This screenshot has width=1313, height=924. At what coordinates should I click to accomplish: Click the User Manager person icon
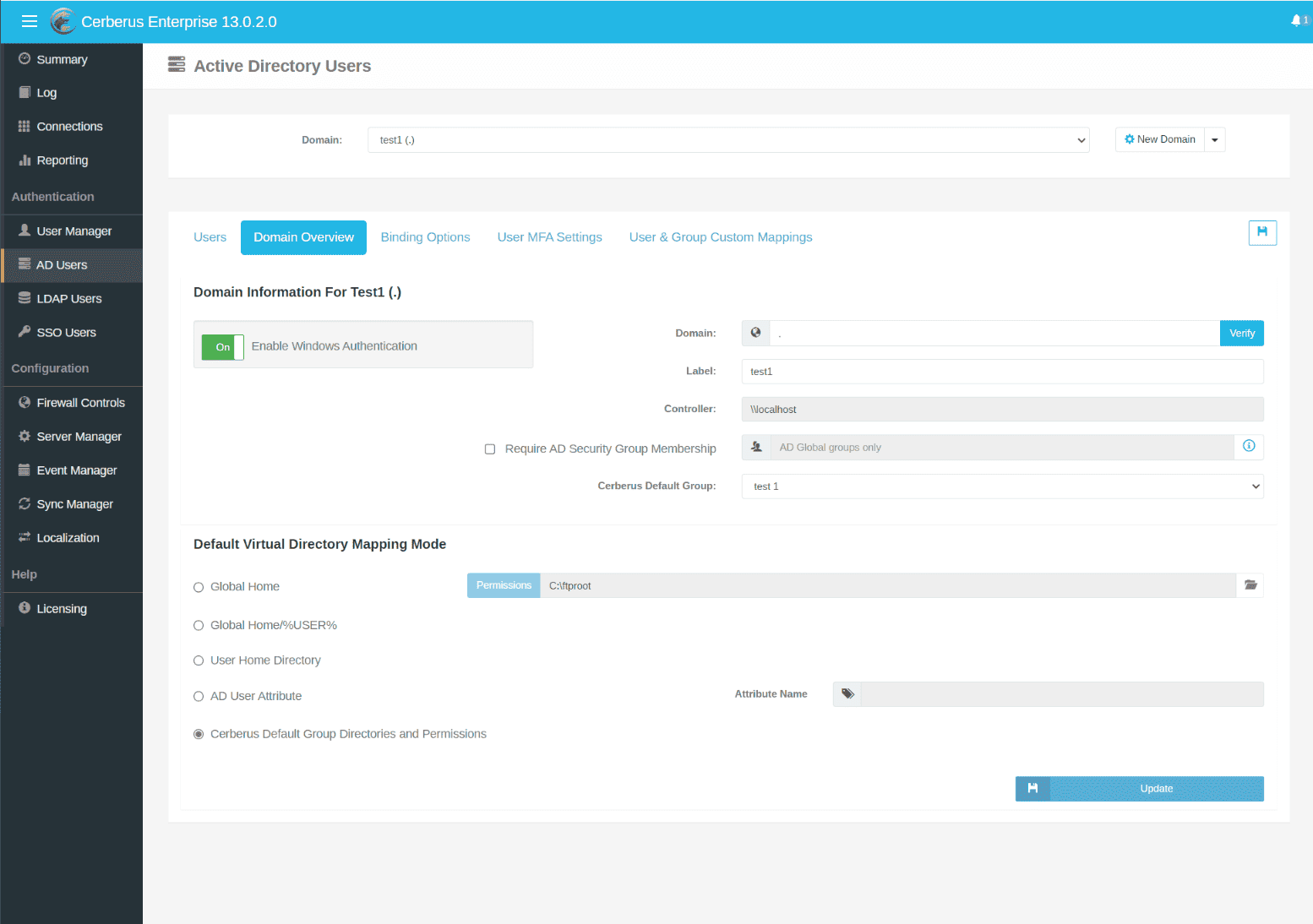[x=25, y=231]
